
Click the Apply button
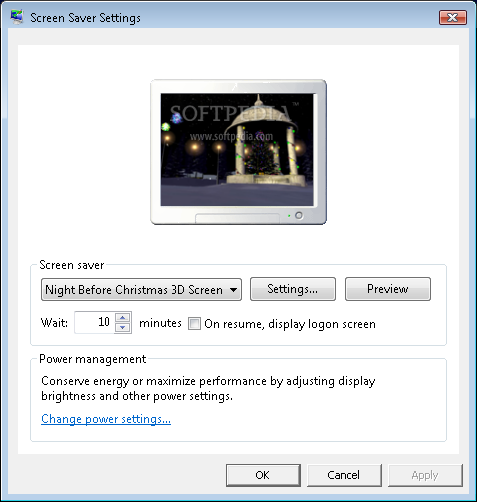coord(425,475)
